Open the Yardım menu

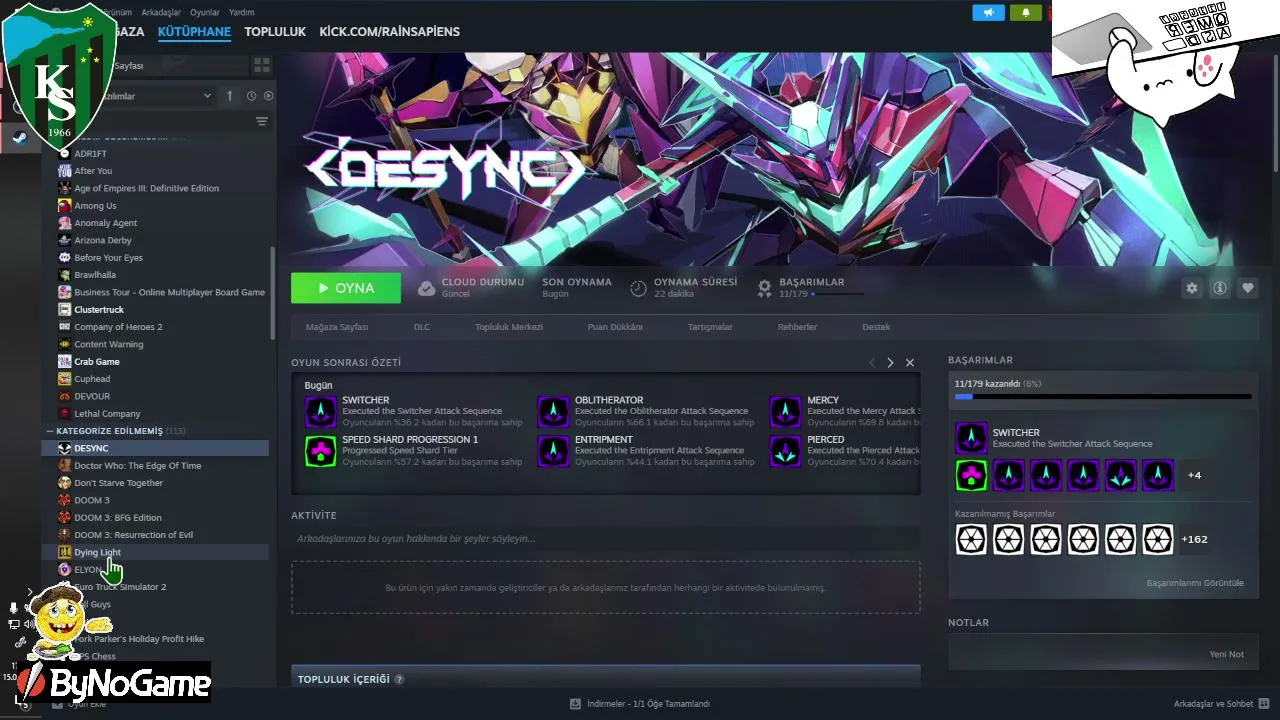(242, 13)
